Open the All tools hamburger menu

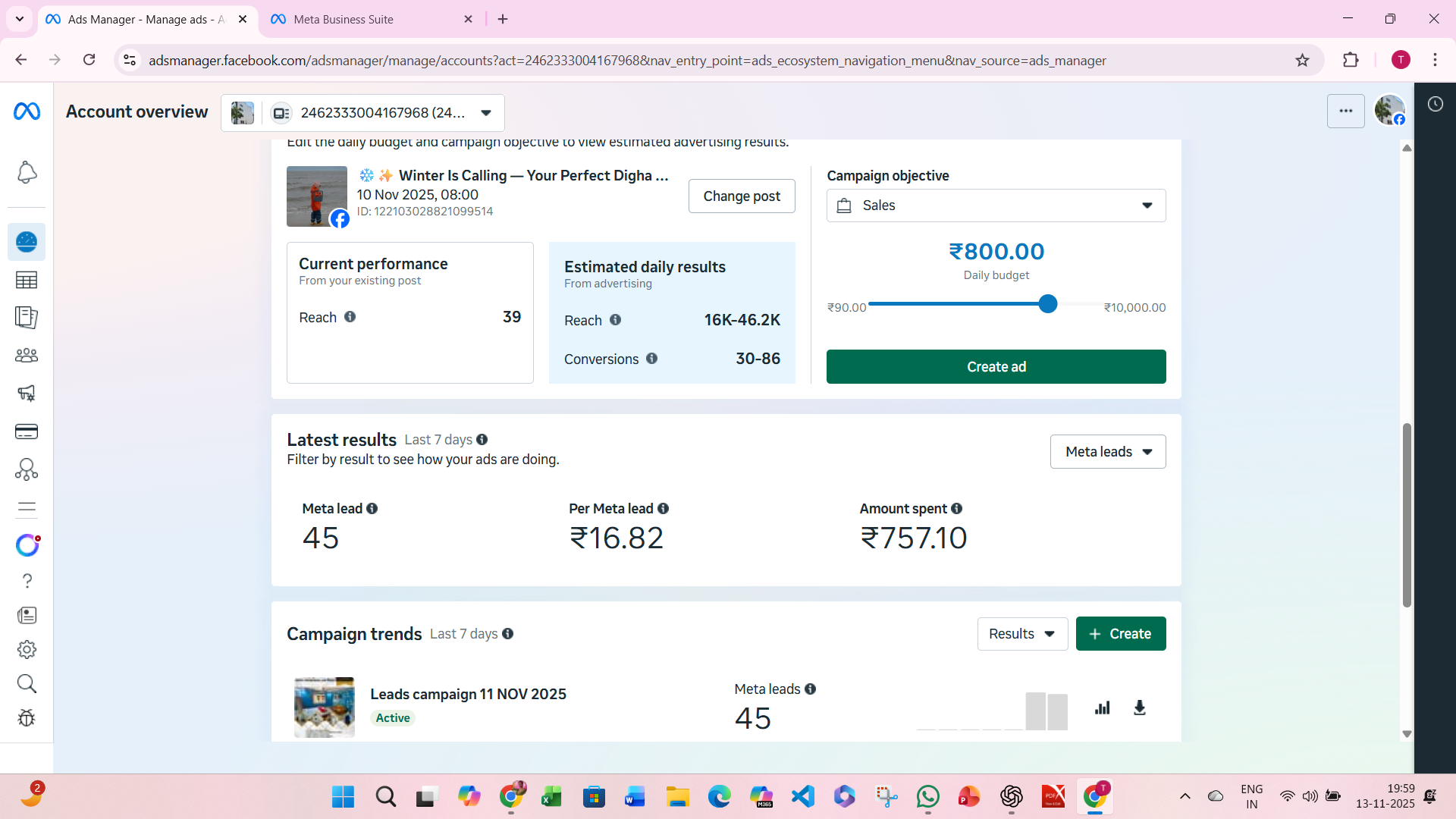click(x=27, y=507)
